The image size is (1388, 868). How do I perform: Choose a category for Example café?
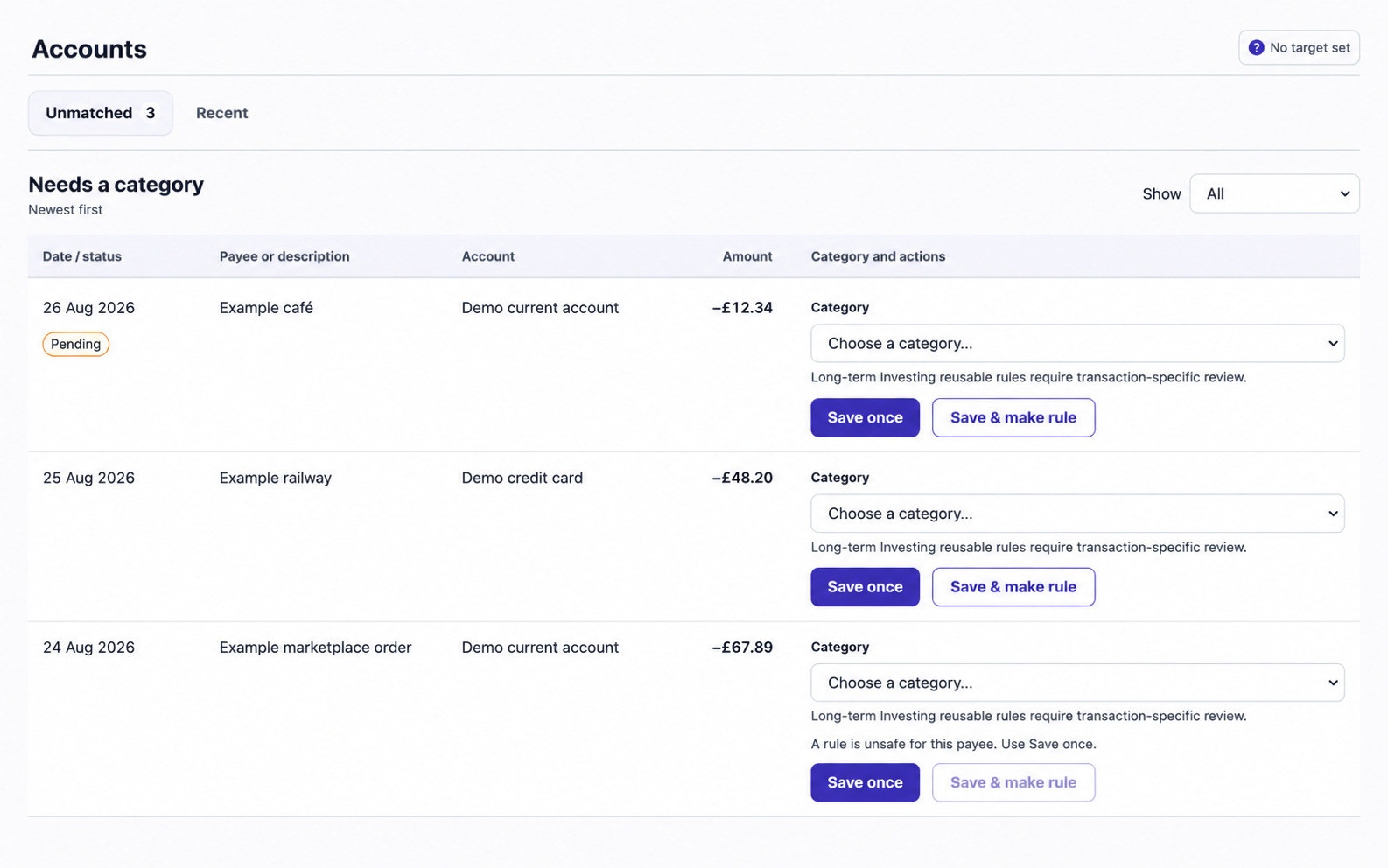[1077, 344]
